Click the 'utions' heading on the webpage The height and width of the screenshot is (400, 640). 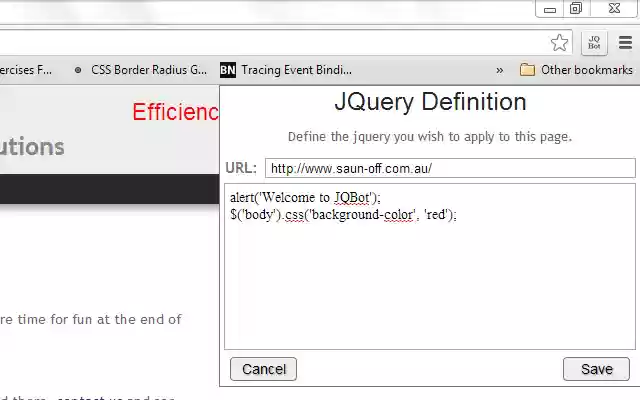(32, 147)
